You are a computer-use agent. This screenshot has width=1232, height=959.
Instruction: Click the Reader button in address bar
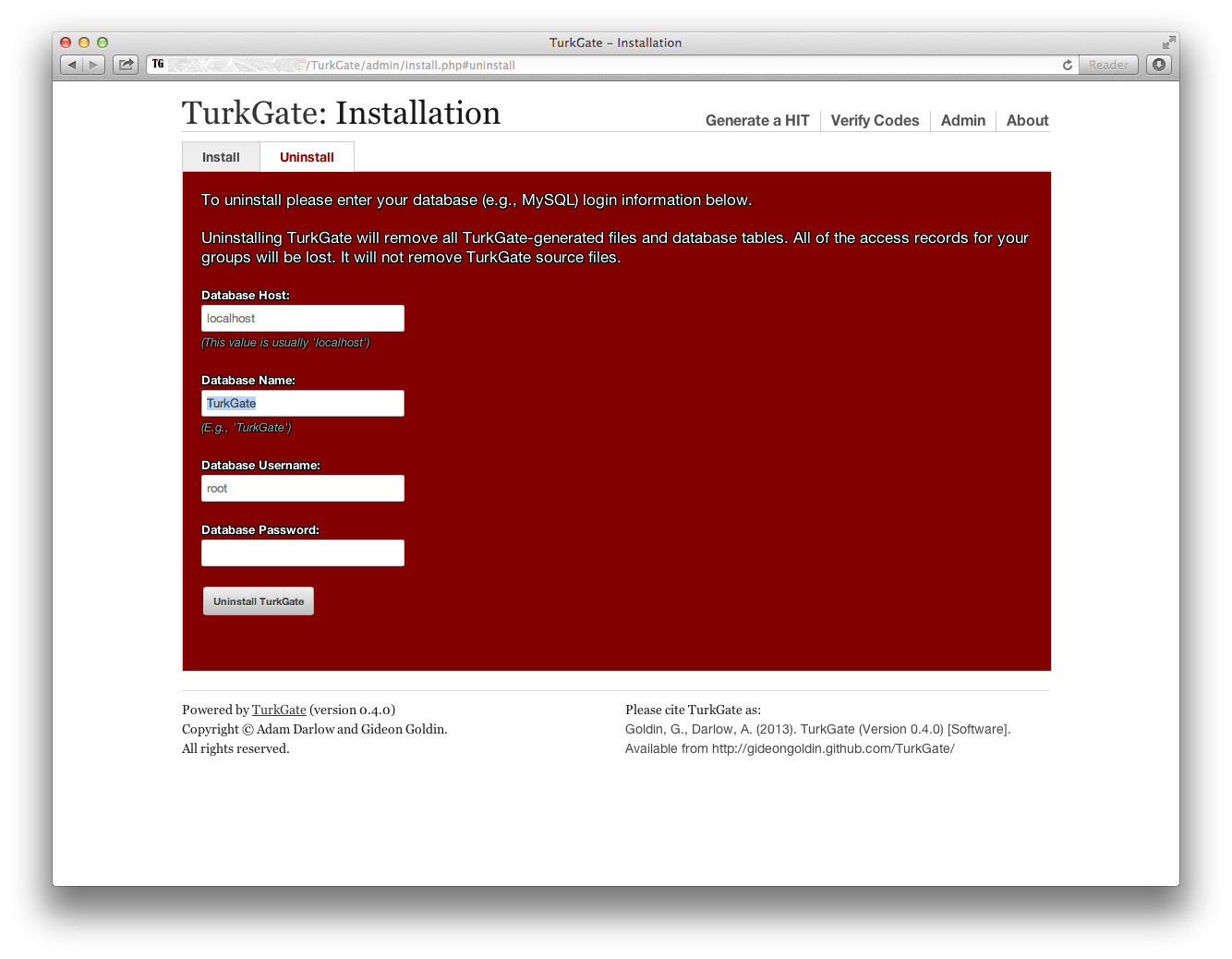(x=1107, y=65)
